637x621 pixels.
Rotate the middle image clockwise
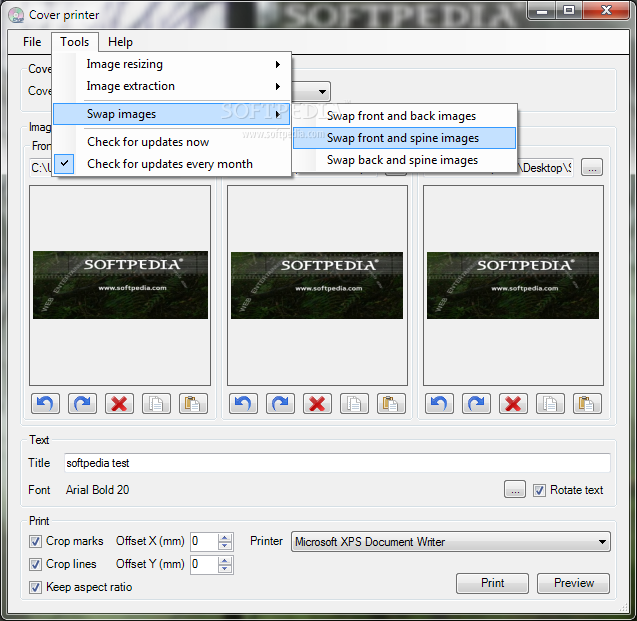click(x=280, y=403)
